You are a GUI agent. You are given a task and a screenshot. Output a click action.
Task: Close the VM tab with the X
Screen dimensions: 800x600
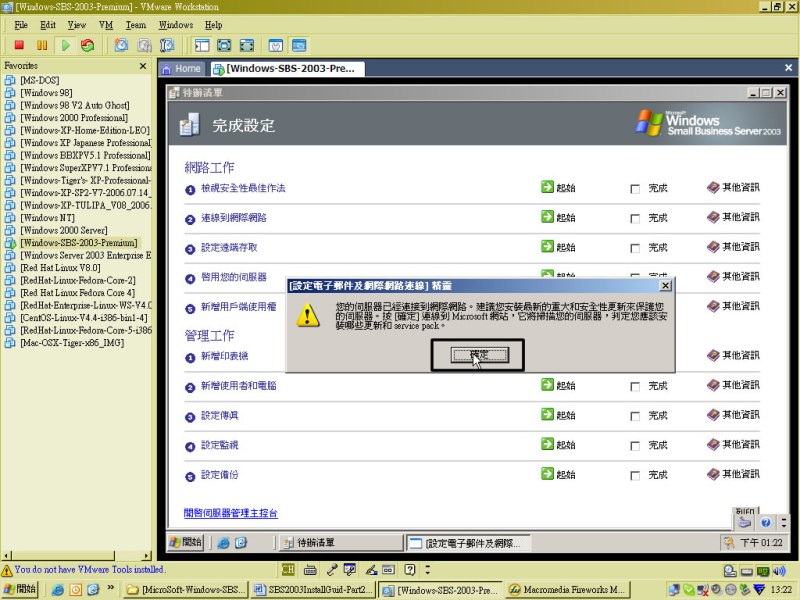pyautogui.click(x=788, y=67)
